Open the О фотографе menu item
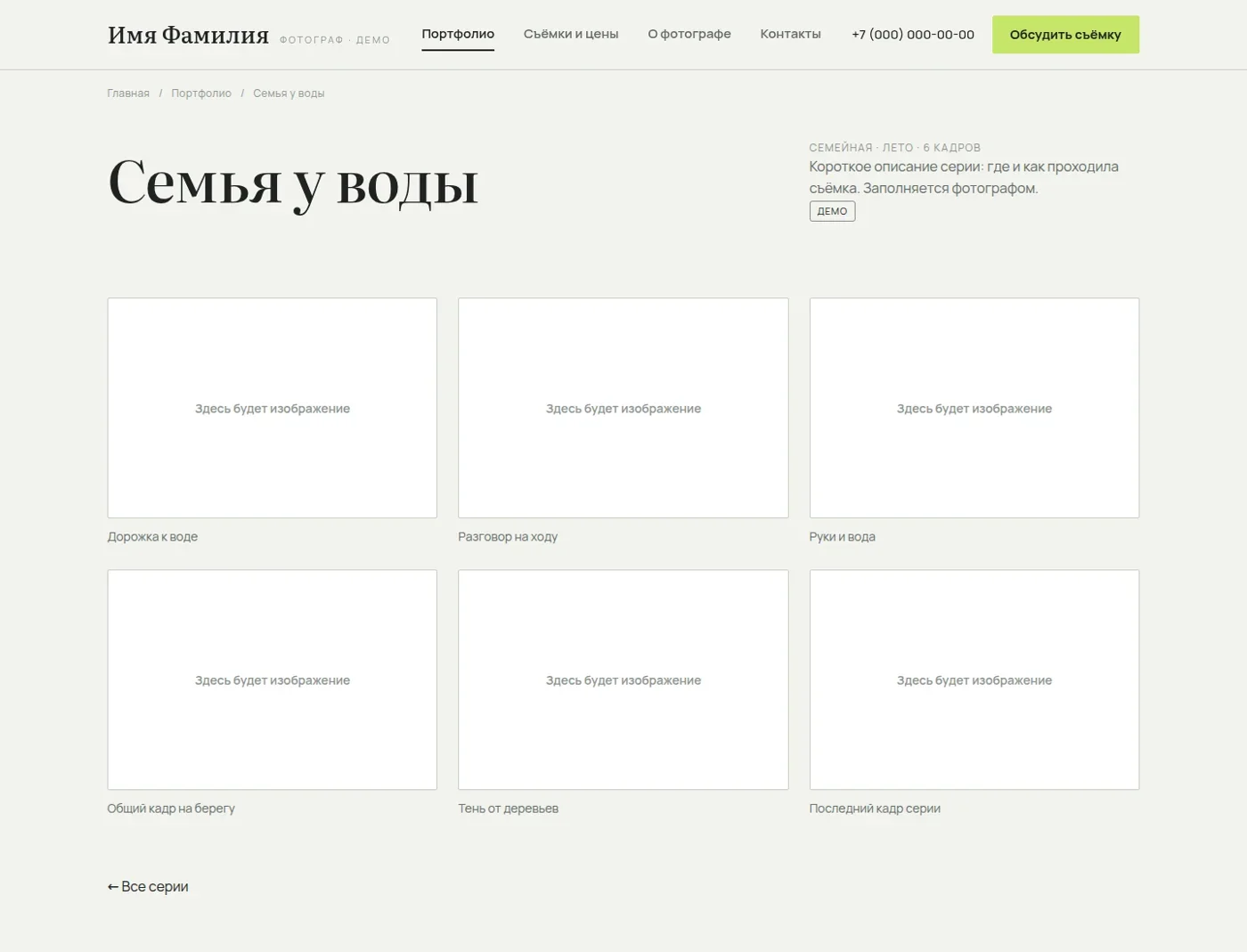This screenshot has width=1247, height=952. [x=689, y=34]
